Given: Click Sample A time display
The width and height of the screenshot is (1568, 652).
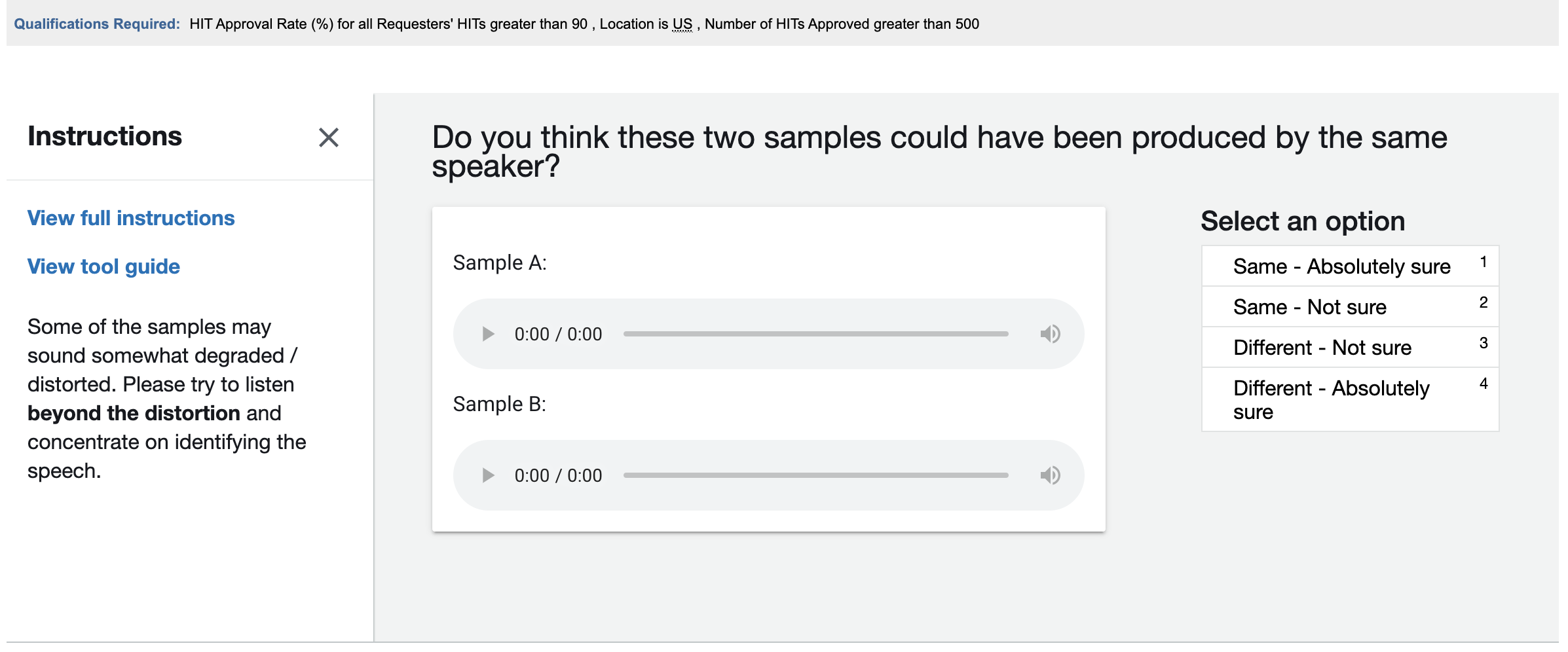Looking at the screenshot, I should coord(558,335).
